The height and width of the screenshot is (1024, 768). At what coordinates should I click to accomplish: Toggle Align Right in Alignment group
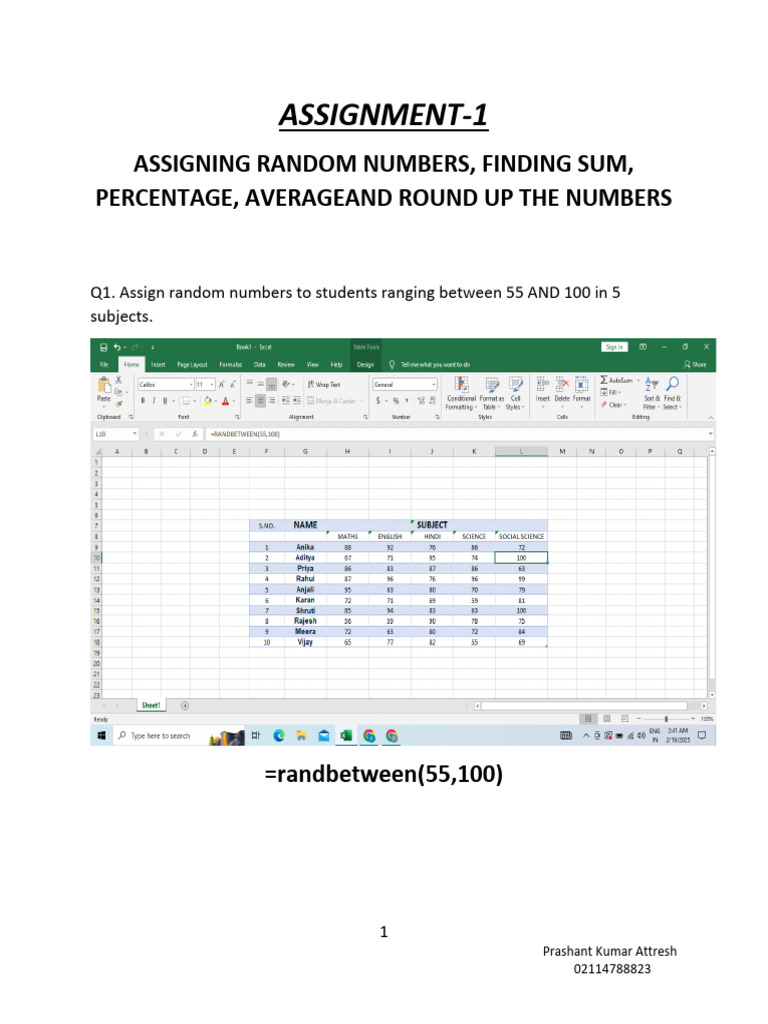point(272,400)
